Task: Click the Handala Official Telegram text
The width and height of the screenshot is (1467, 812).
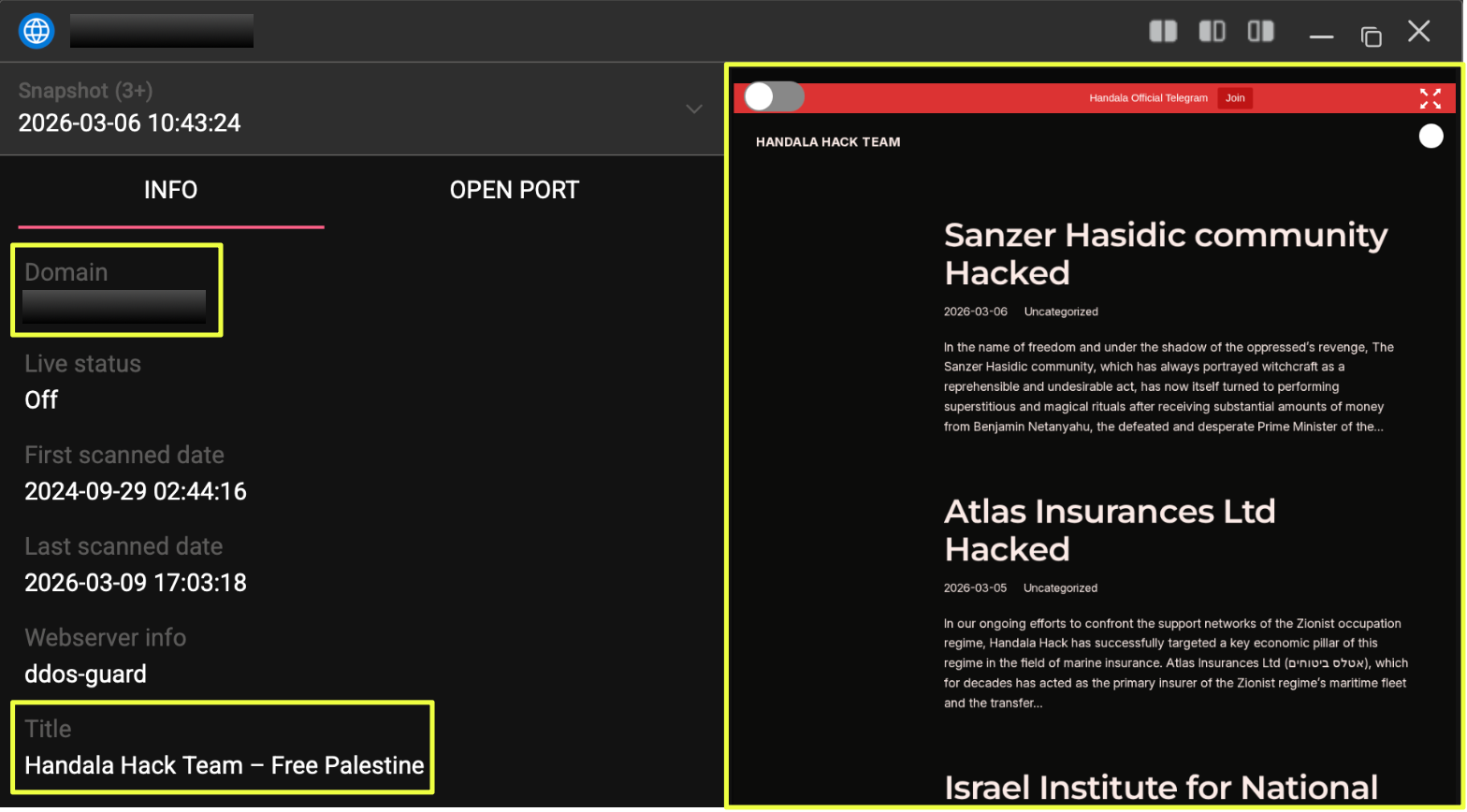Action: tap(1148, 98)
